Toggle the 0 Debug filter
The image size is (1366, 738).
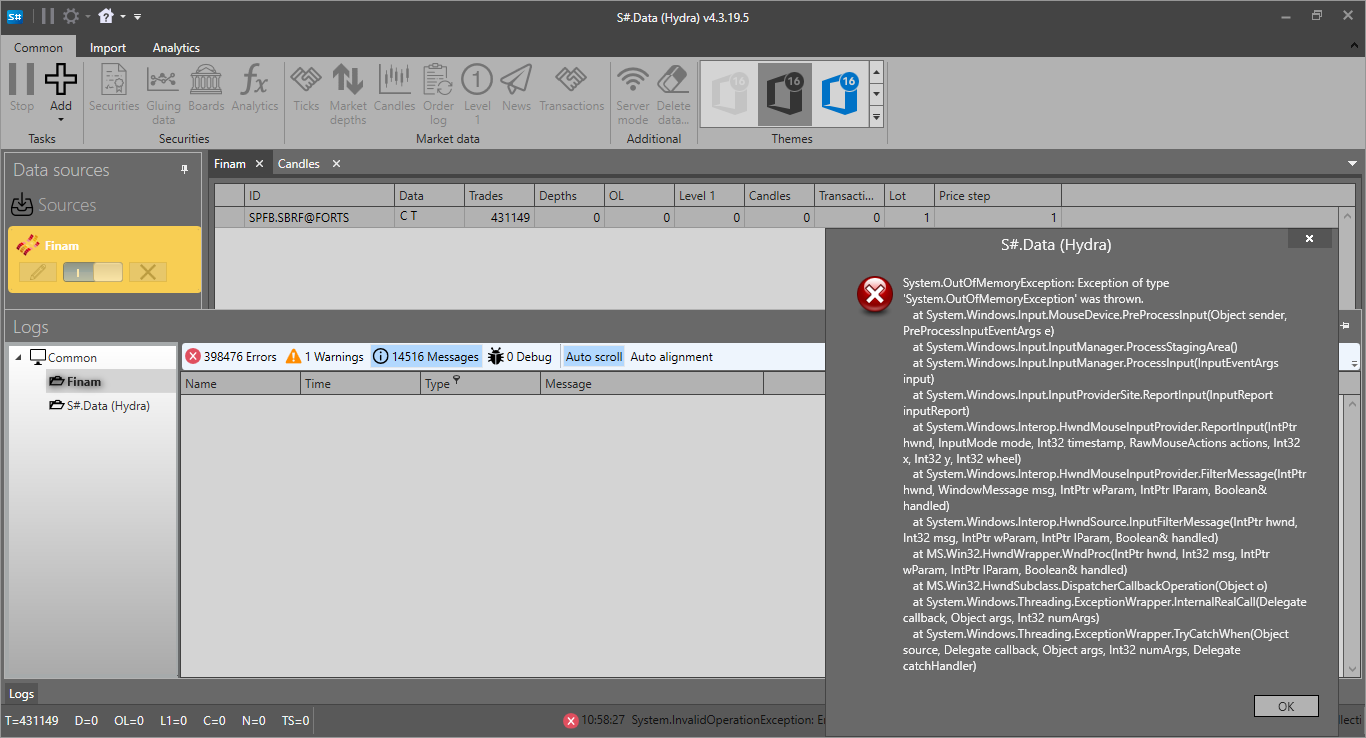point(520,357)
